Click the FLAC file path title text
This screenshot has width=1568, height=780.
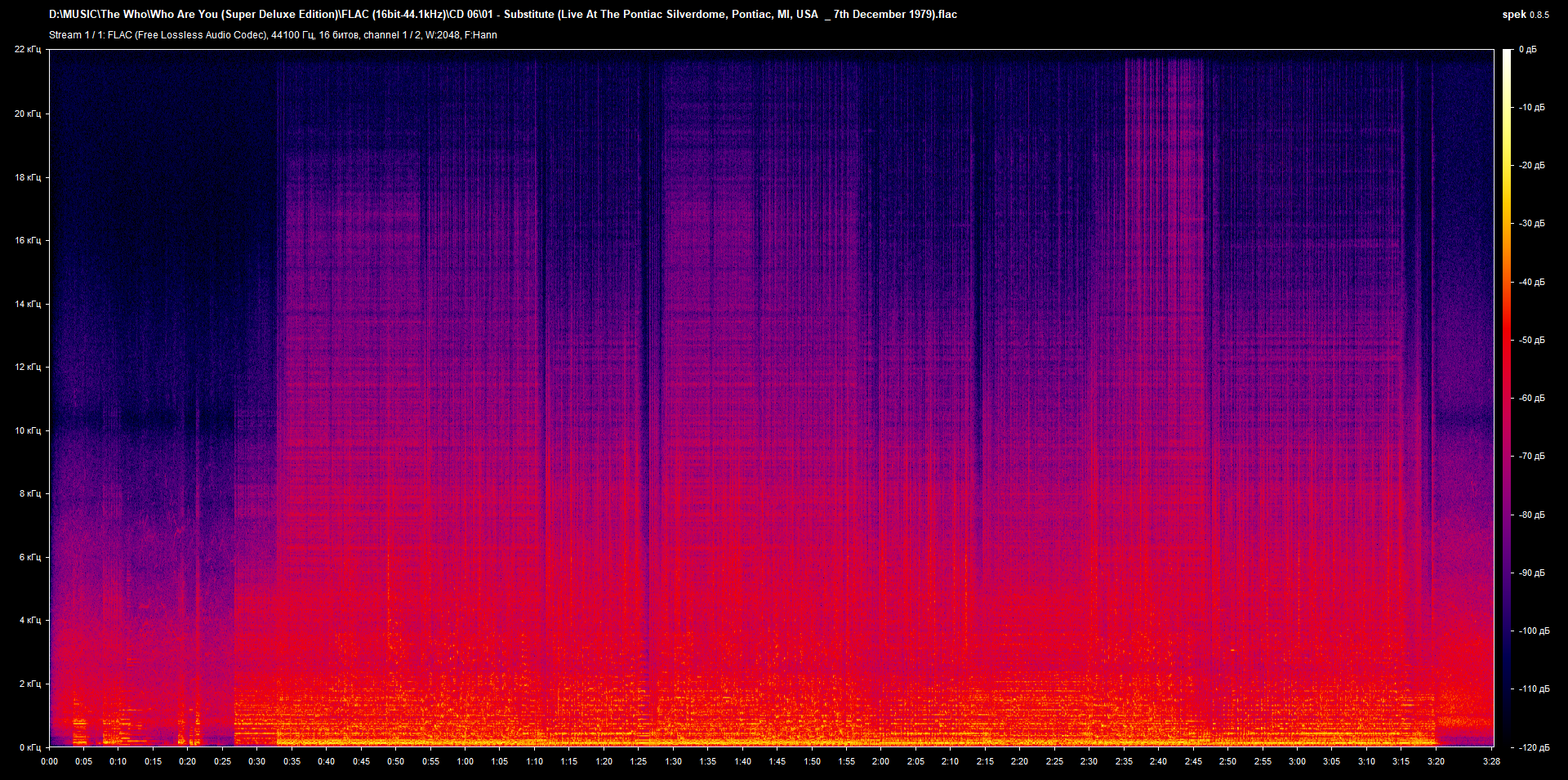(x=502, y=14)
